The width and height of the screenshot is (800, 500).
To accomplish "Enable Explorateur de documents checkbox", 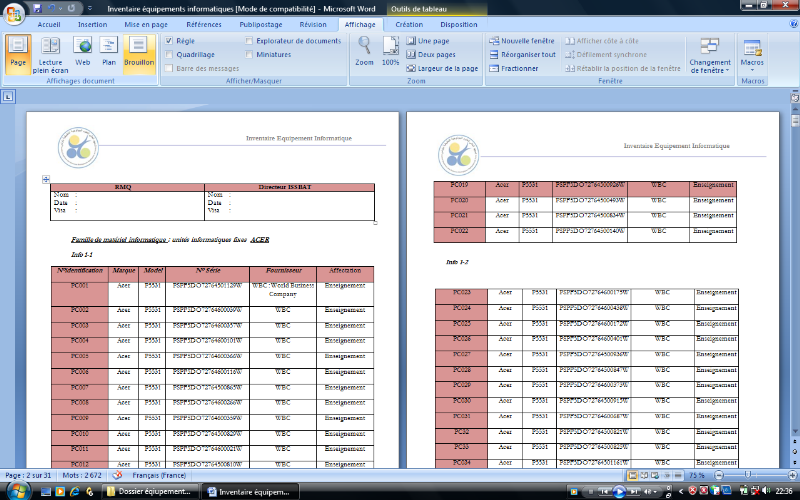I will [249, 41].
